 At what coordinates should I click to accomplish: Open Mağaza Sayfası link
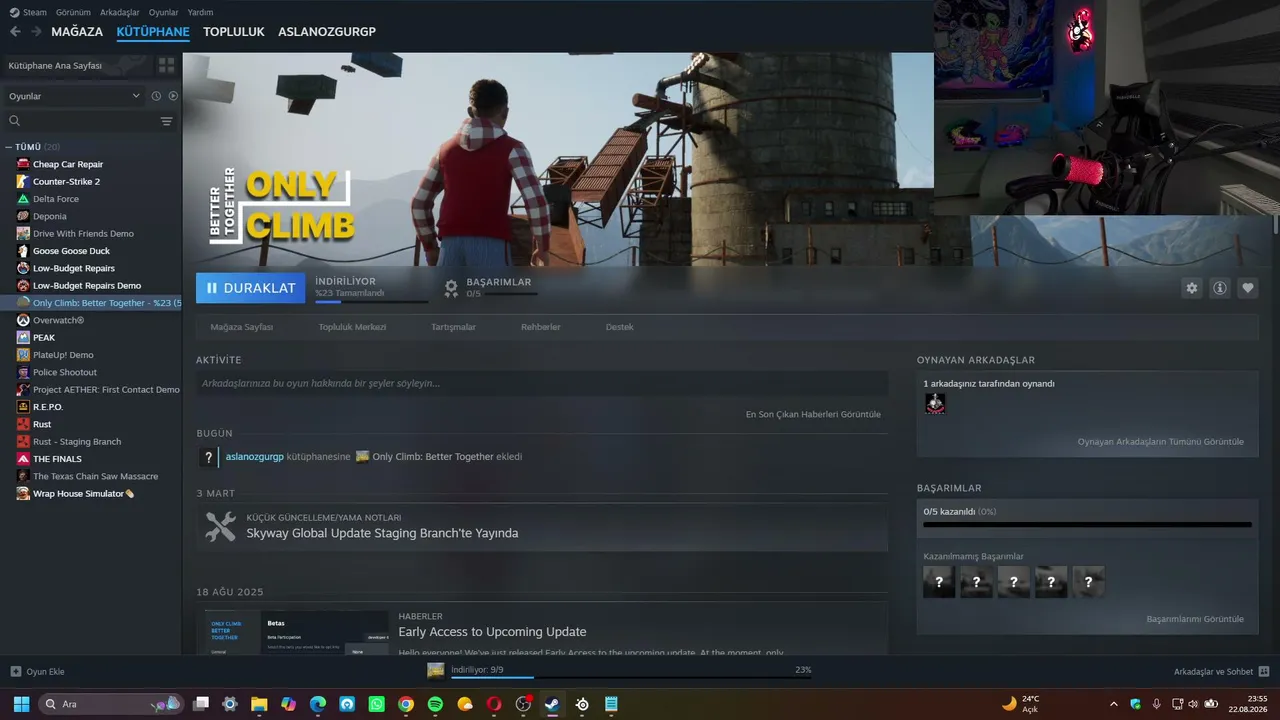click(242, 327)
